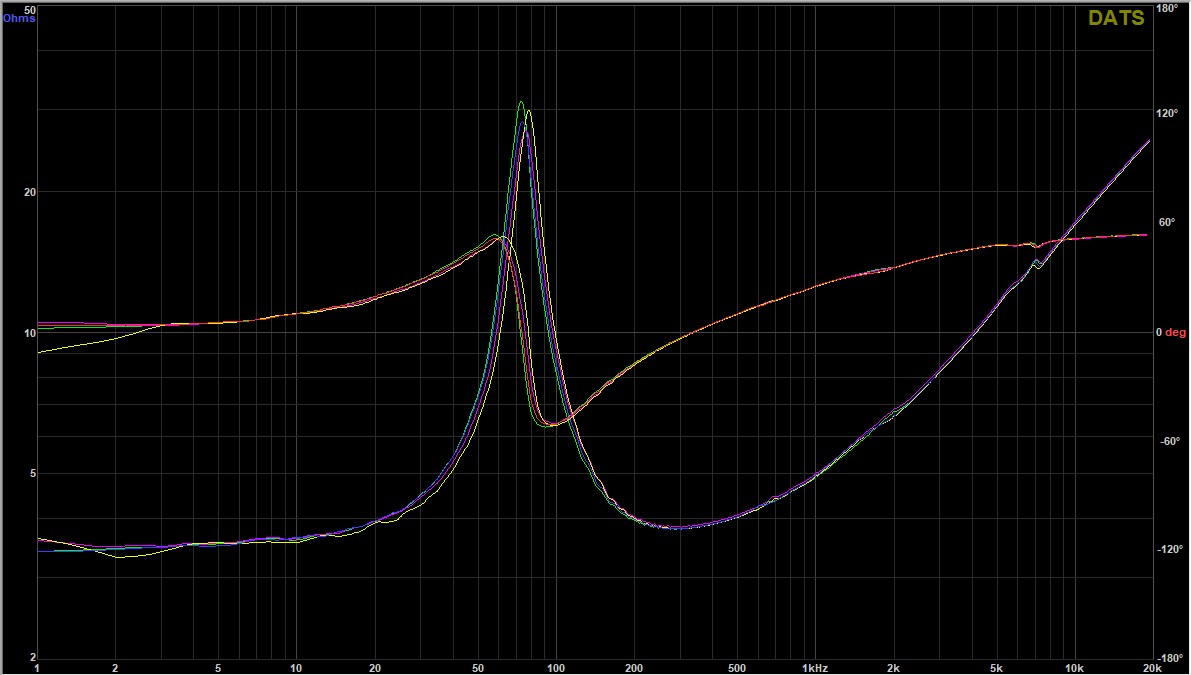
Task: Click the red 0 deg phase label
Action: pos(1171,332)
